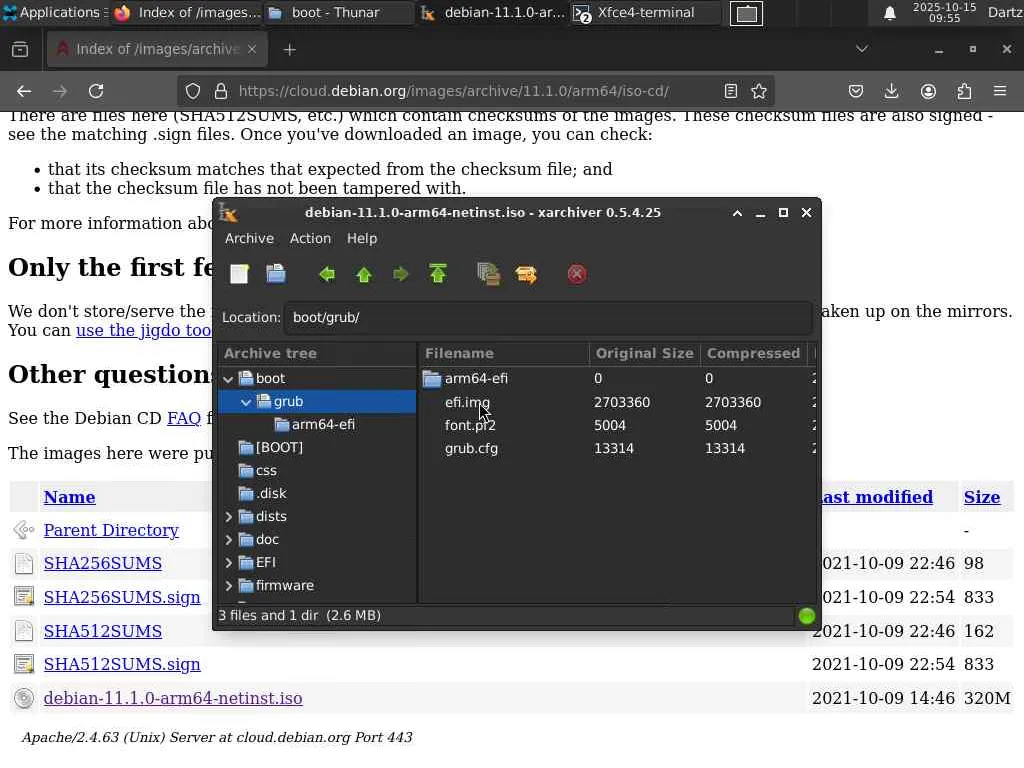Go back using green left arrow
Viewport: 1024px width, 768px height.
click(x=327, y=274)
